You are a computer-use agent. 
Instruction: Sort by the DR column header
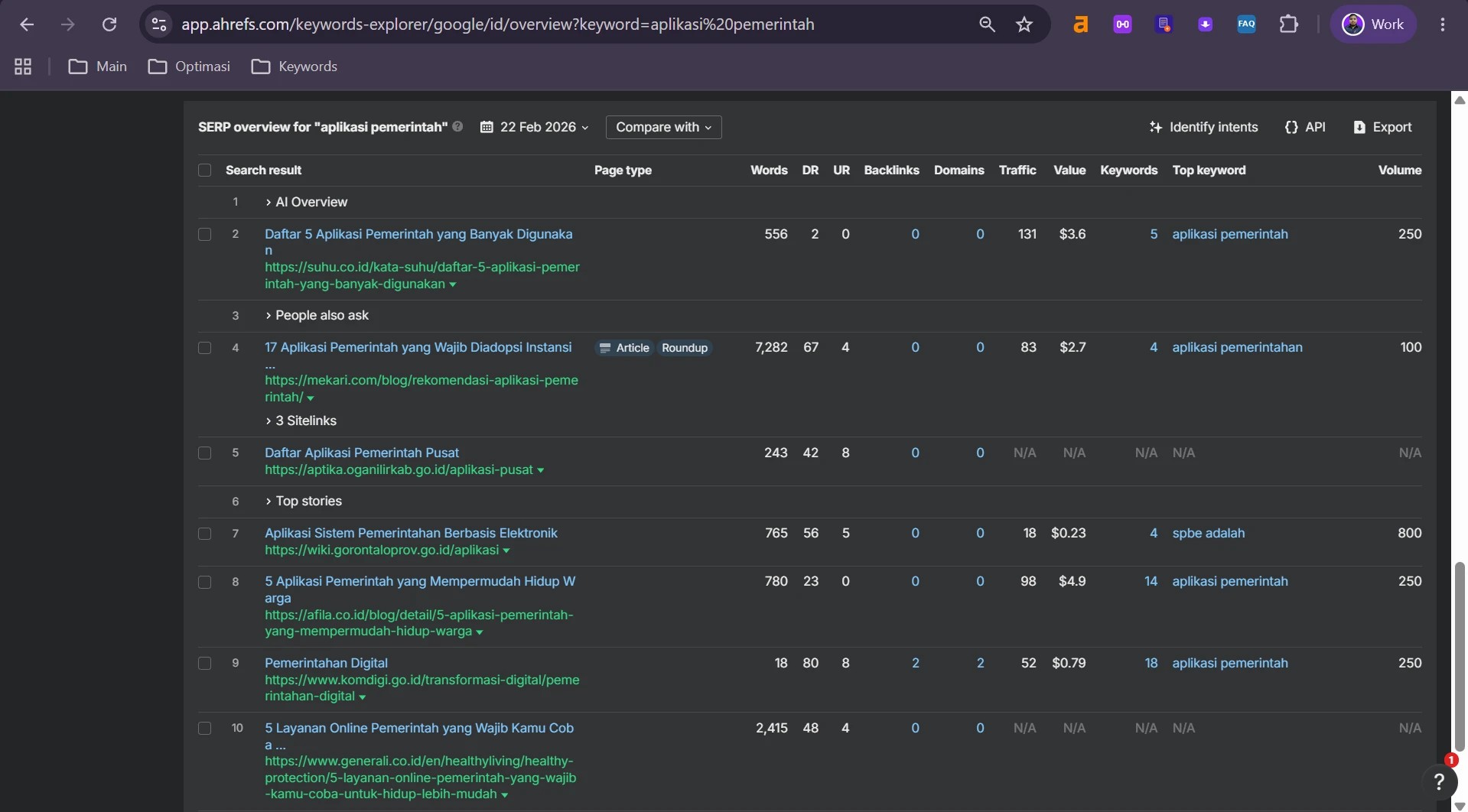810,170
